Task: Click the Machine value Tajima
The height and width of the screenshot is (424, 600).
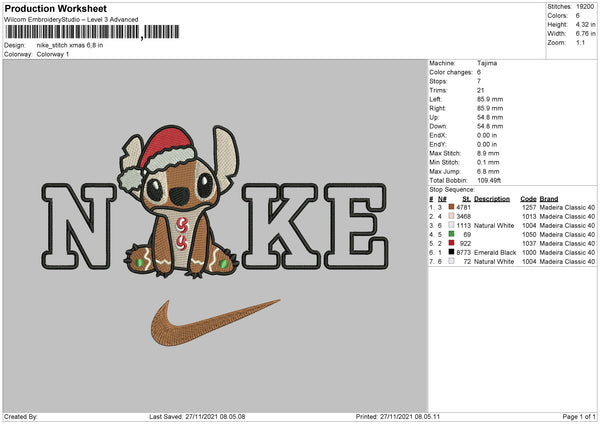Action: pyautogui.click(x=487, y=63)
